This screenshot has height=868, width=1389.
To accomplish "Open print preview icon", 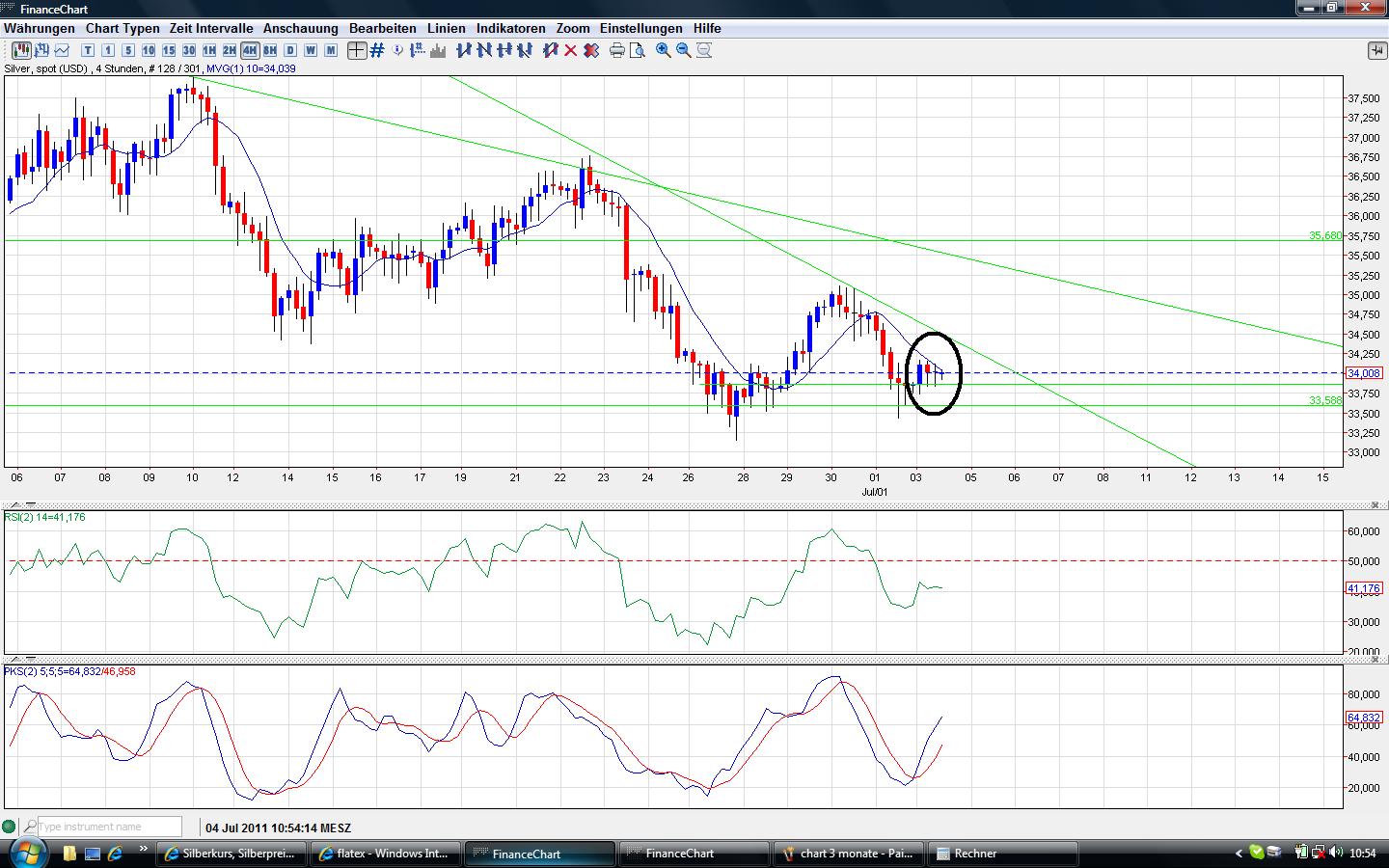I will [637, 50].
